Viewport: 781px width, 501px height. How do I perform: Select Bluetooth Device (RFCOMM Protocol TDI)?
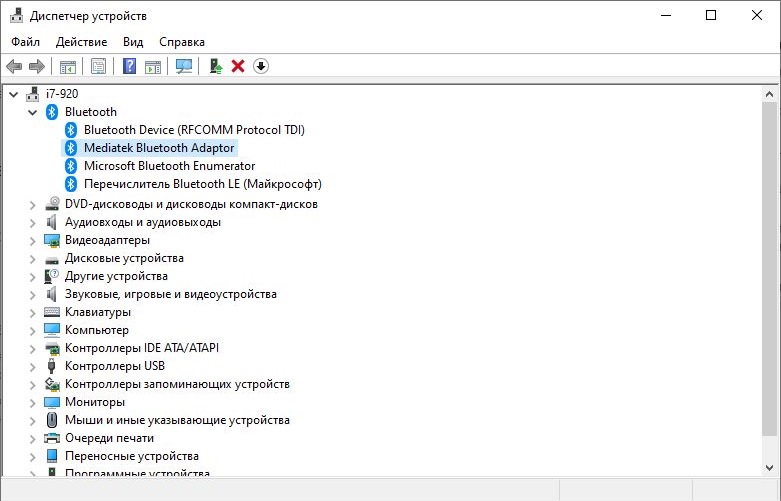pyautogui.click(x=194, y=130)
